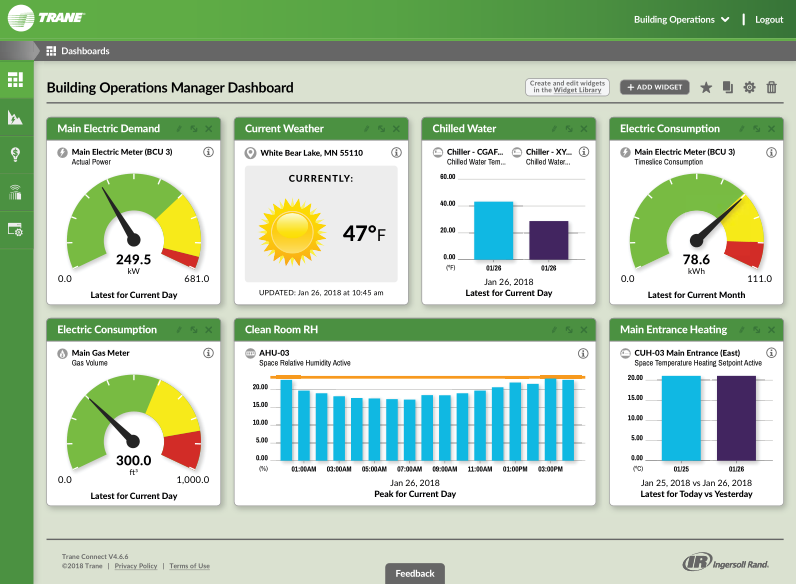Delete dashboard using the trash icon
This screenshot has width=796, height=584.
point(771,88)
